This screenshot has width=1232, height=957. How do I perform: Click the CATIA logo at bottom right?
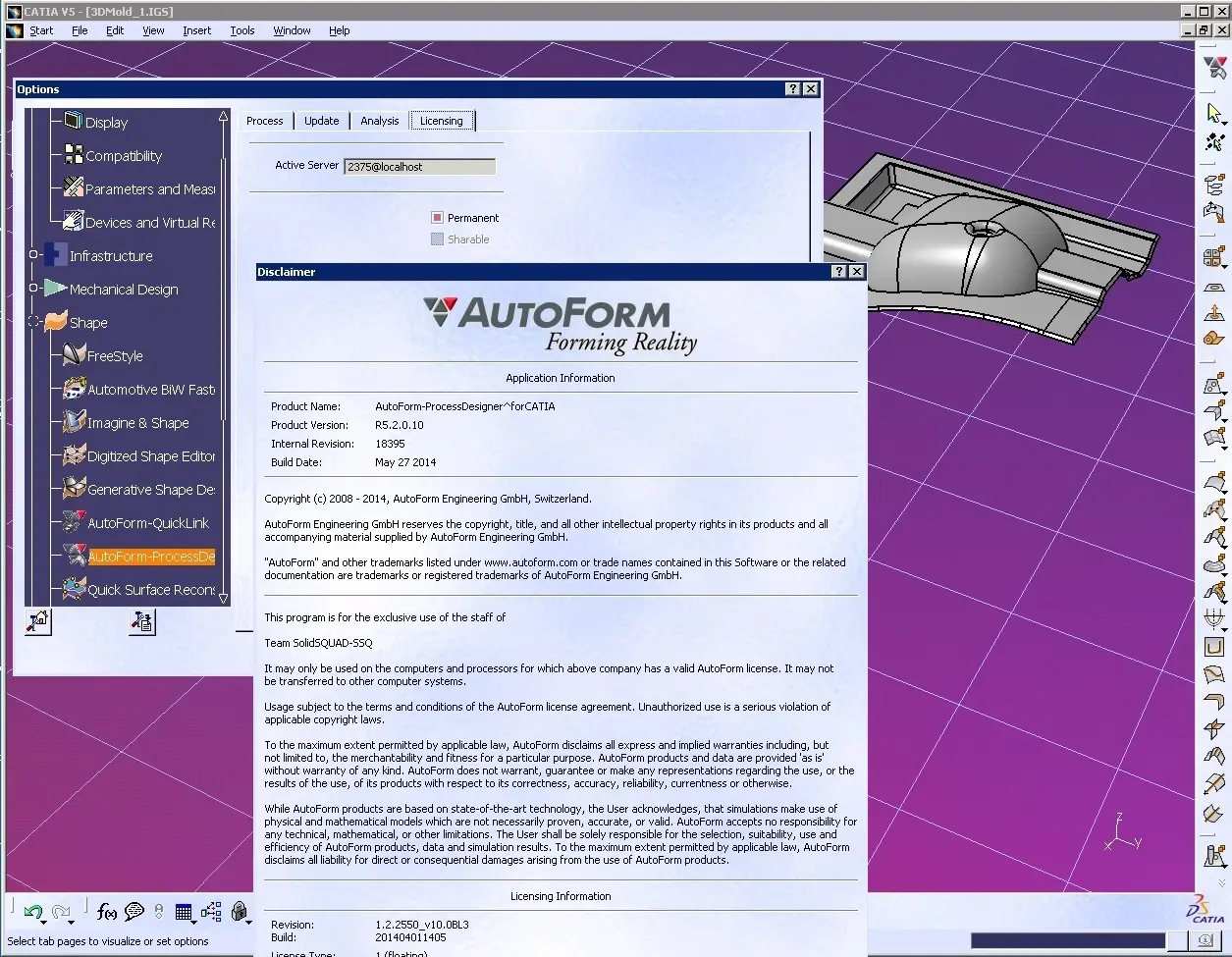click(x=1207, y=909)
